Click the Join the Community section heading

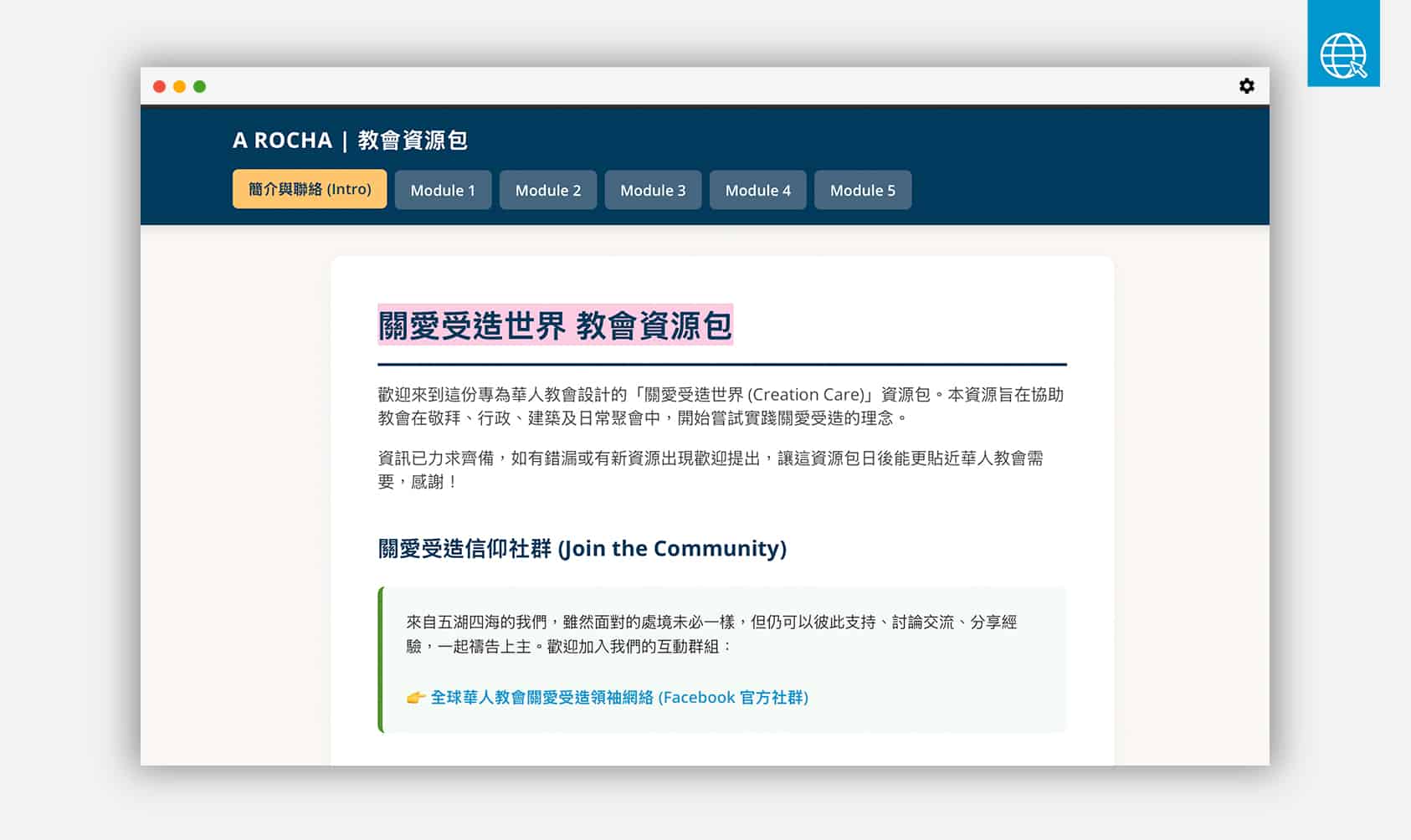(582, 548)
